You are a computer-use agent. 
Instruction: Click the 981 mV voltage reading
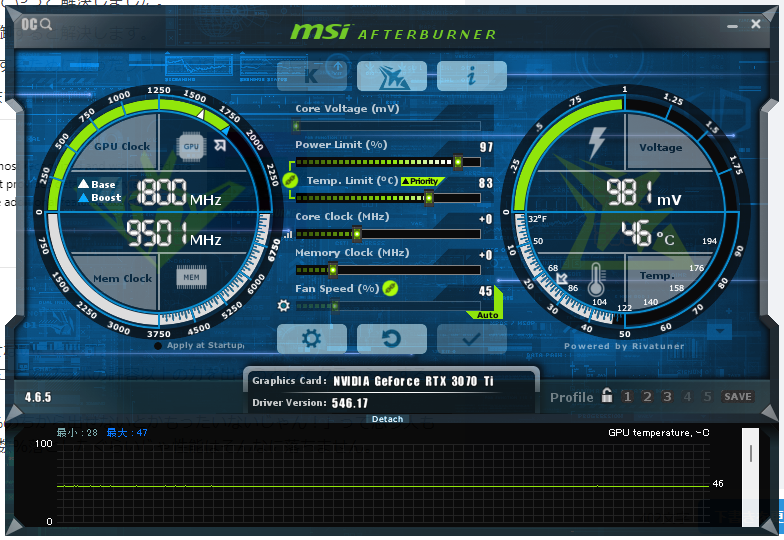(x=644, y=194)
